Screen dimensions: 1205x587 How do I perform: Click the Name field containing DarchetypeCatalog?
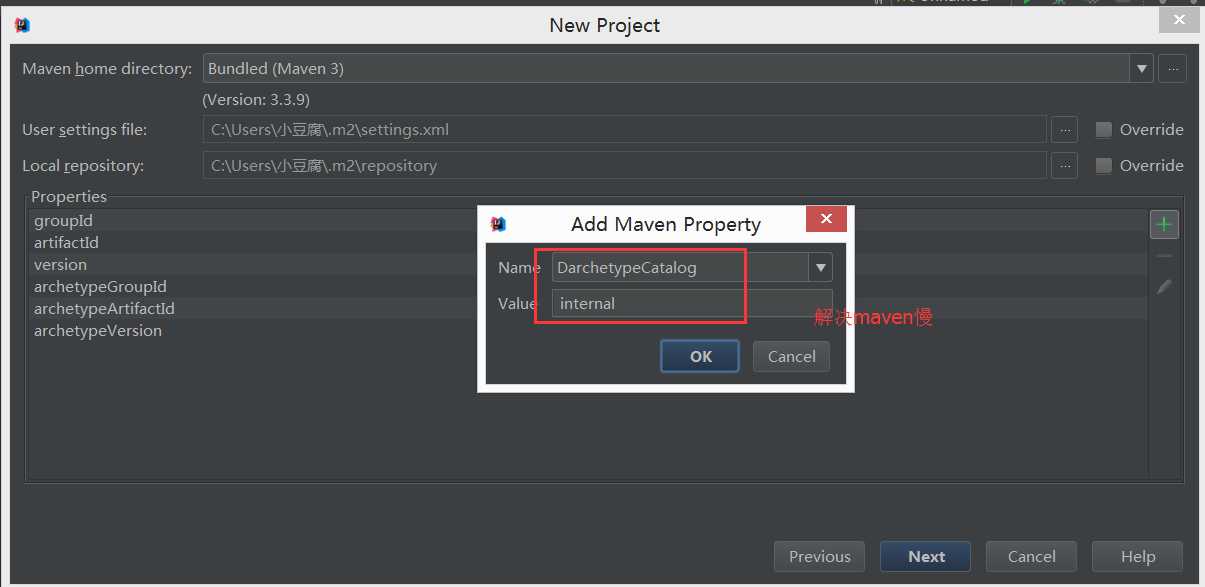click(x=680, y=267)
